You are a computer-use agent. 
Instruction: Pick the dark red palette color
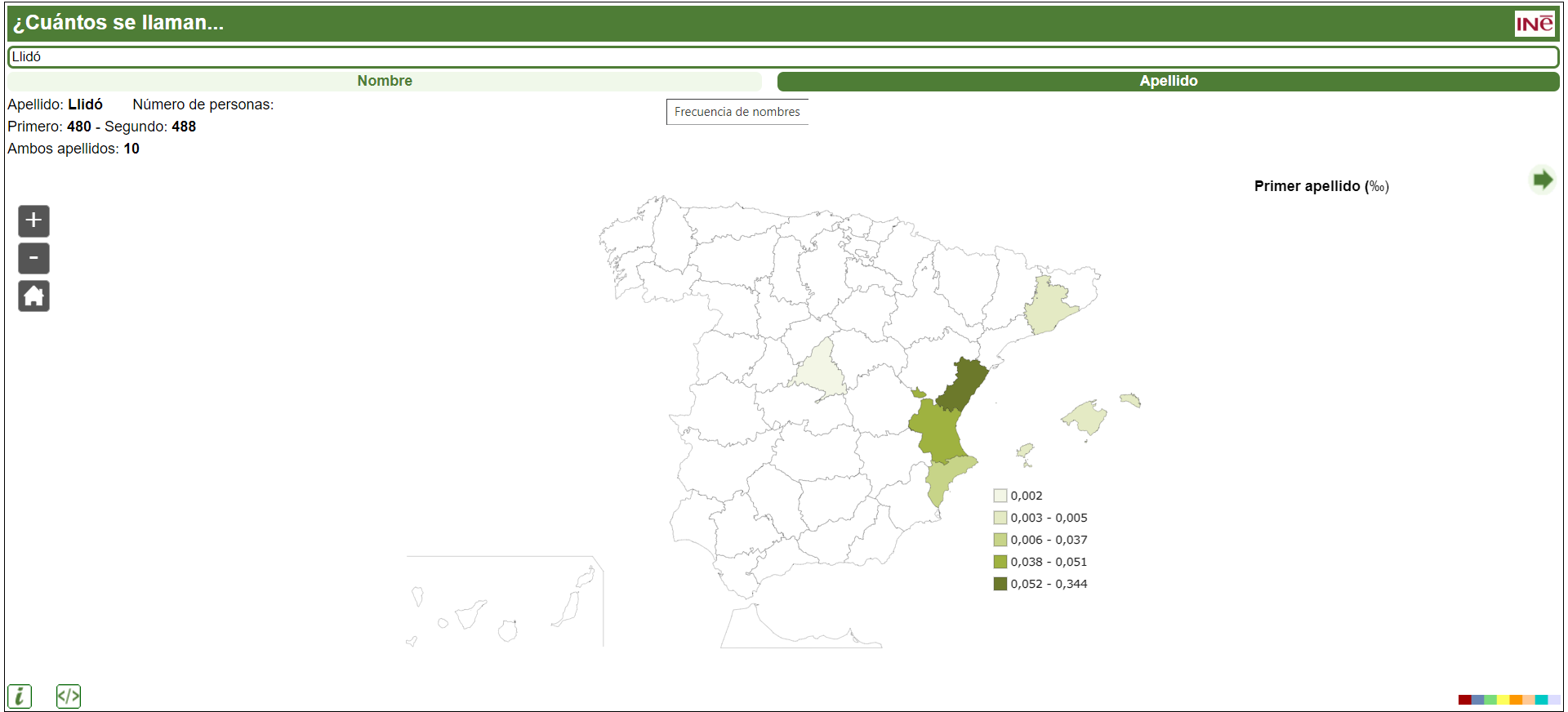click(x=1464, y=700)
